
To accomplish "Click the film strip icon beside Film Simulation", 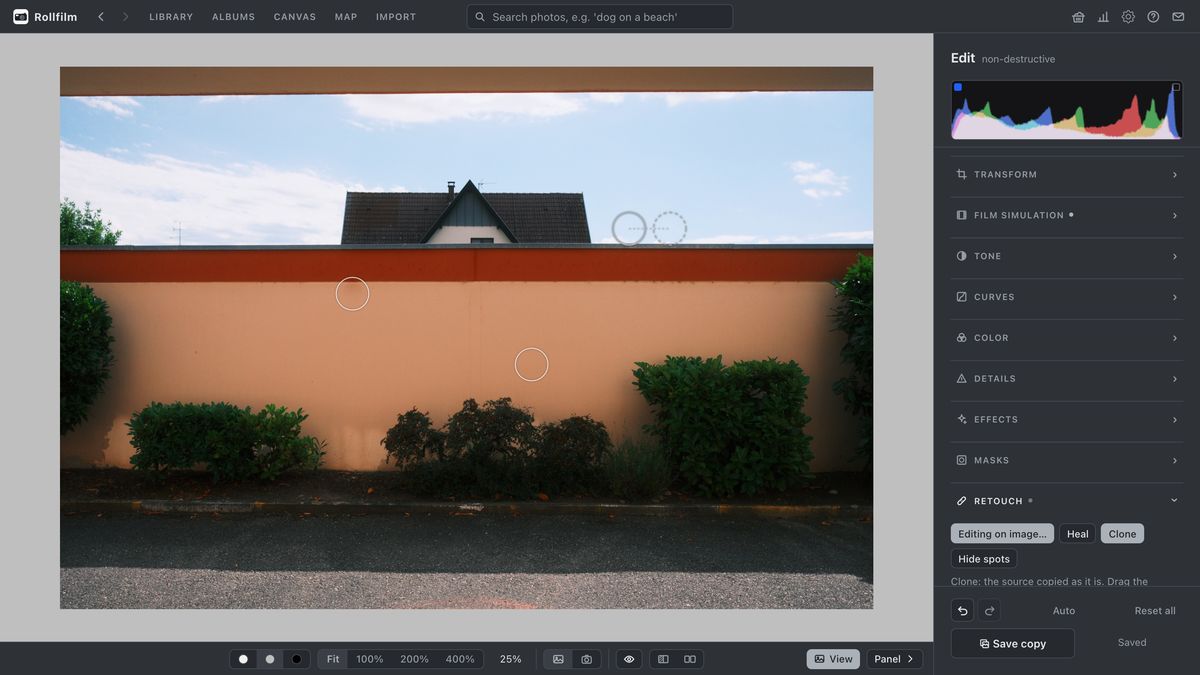I will click(961, 215).
